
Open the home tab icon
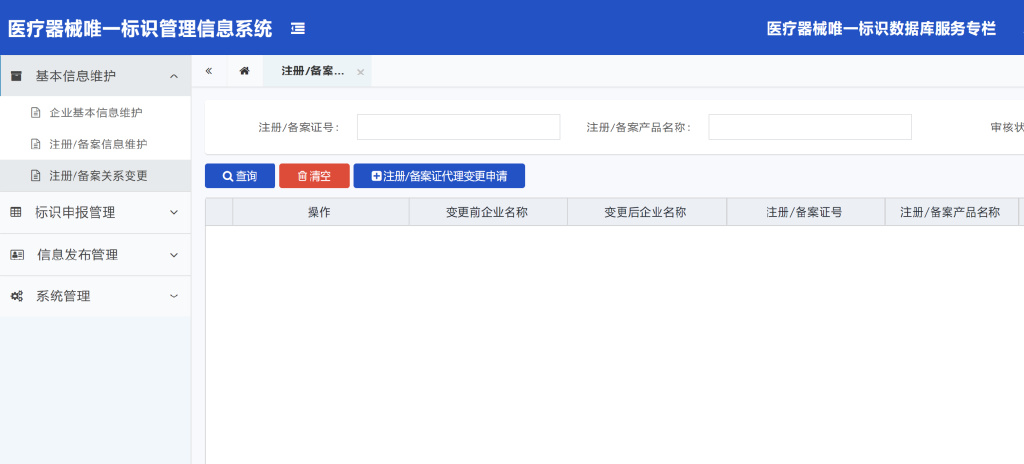[244, 71]
